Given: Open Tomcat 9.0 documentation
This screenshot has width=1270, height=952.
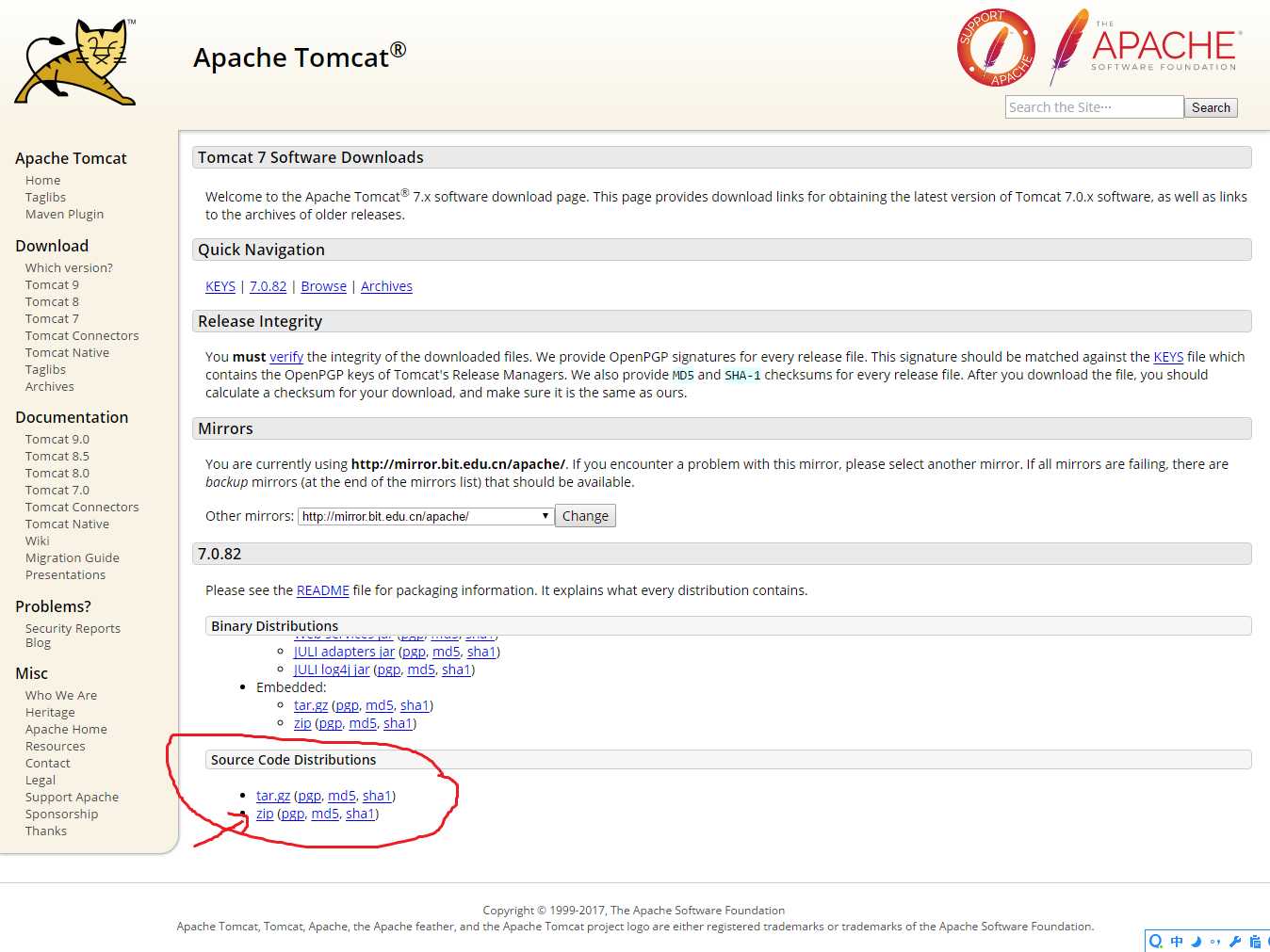Looking at the screenshot, I should 57,439.
